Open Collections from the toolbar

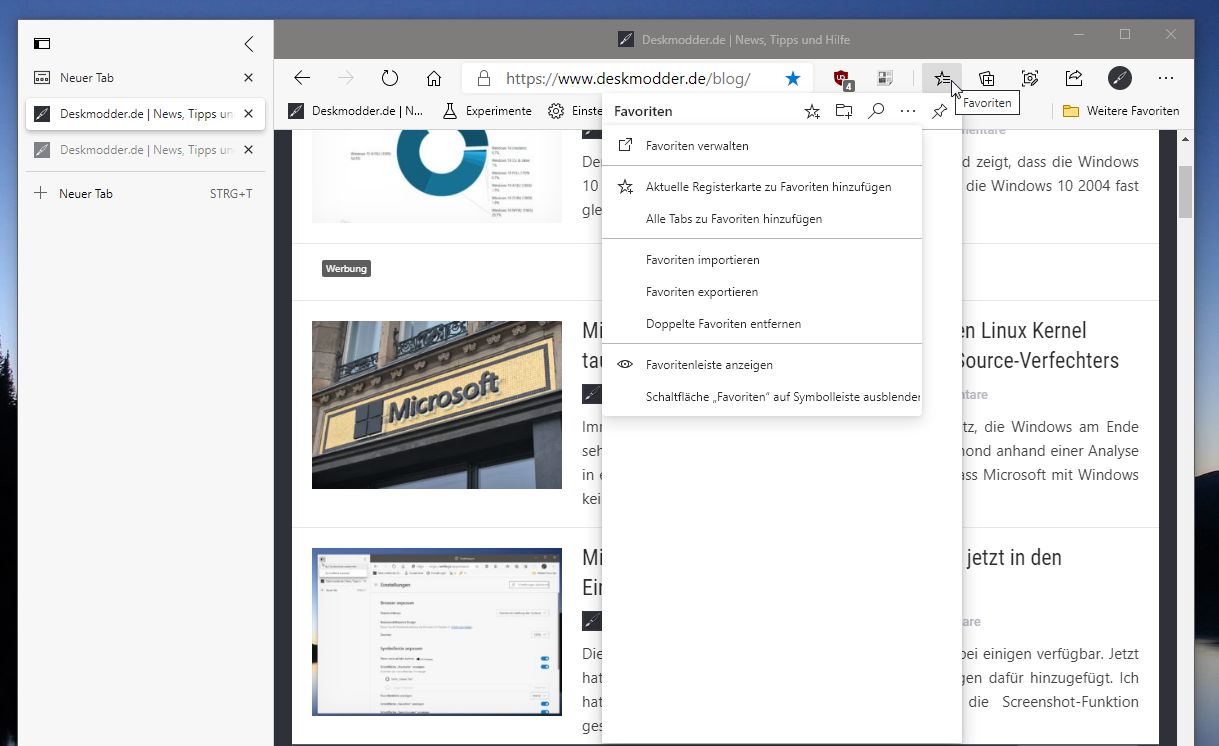[x=986, y=78]
